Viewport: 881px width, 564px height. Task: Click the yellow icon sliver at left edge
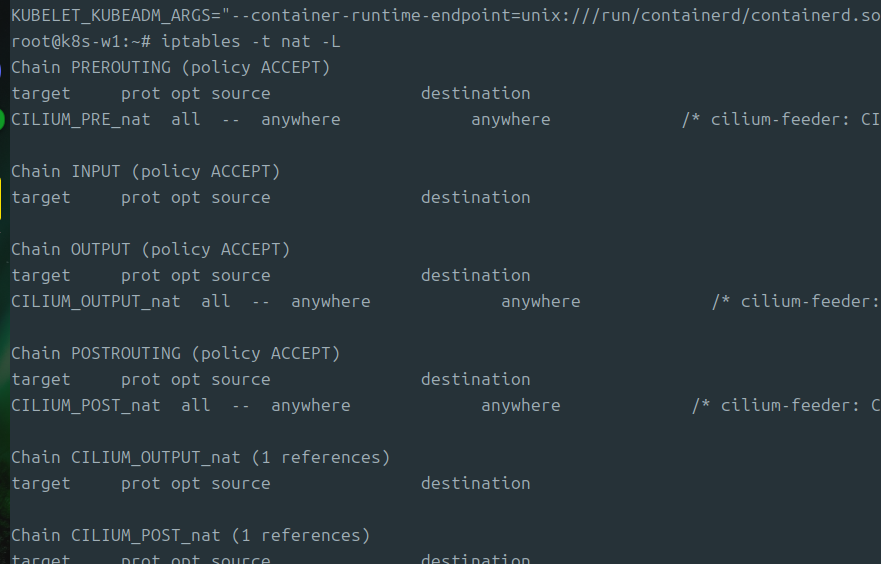(x=1, y=199)
